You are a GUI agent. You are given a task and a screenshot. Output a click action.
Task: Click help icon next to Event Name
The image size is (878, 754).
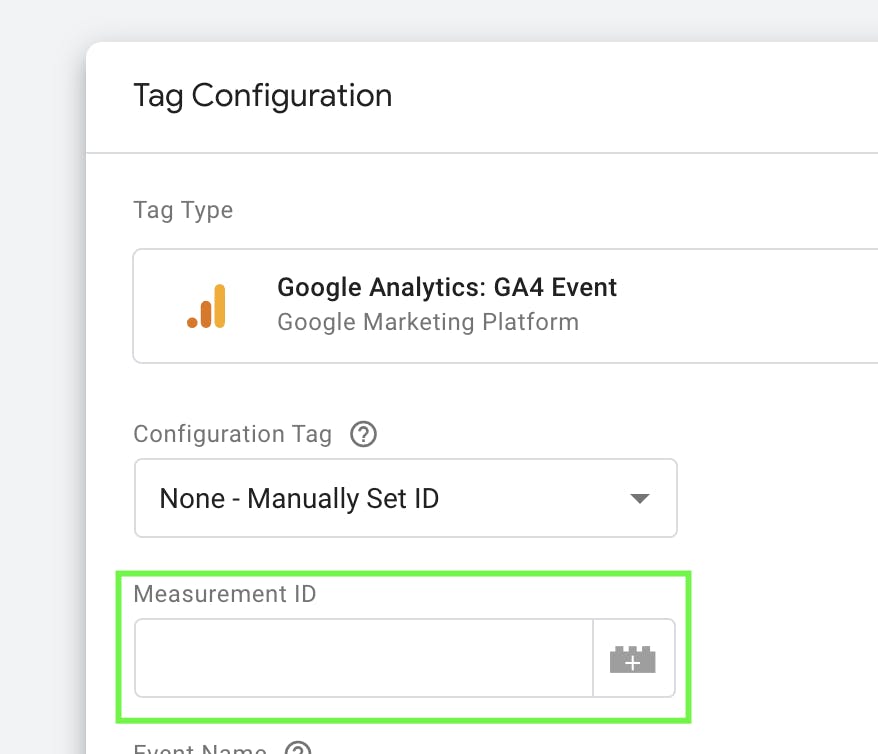(298, 748)
